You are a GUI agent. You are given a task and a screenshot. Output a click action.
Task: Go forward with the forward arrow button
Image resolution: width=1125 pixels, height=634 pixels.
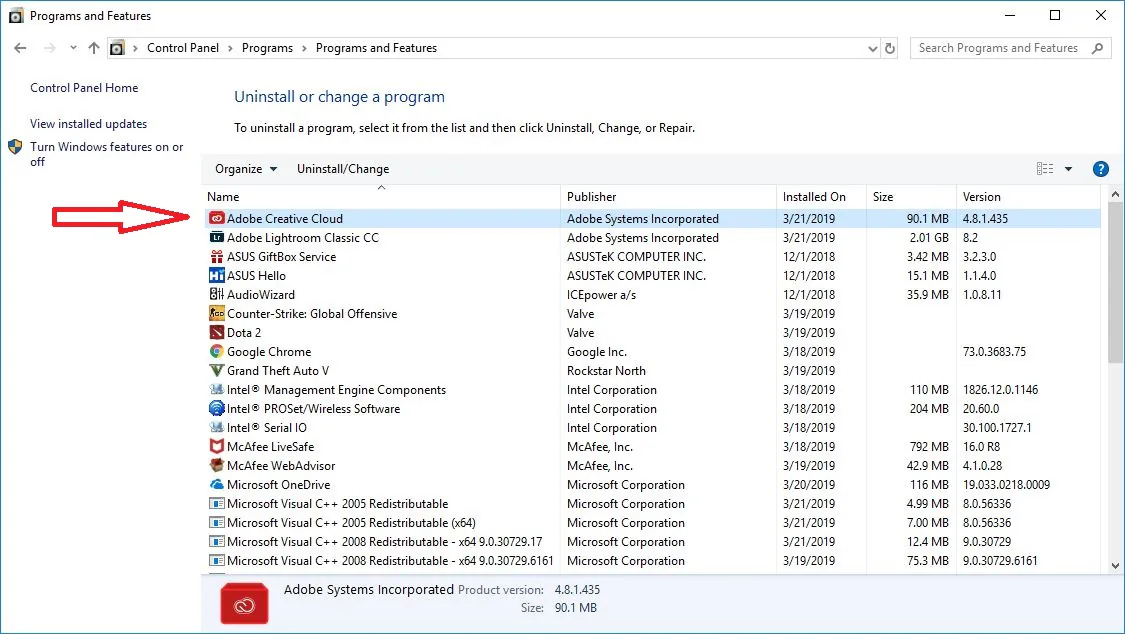(x=50, y=48)
